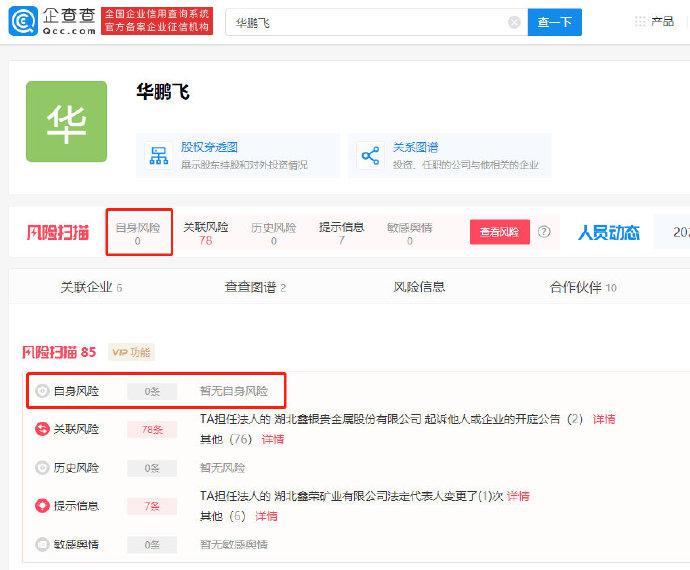The width and height of the screenshot is (690, 570).
Task: Click the 敏感舆情 row status icon
Action: click(x=42, y=544)
